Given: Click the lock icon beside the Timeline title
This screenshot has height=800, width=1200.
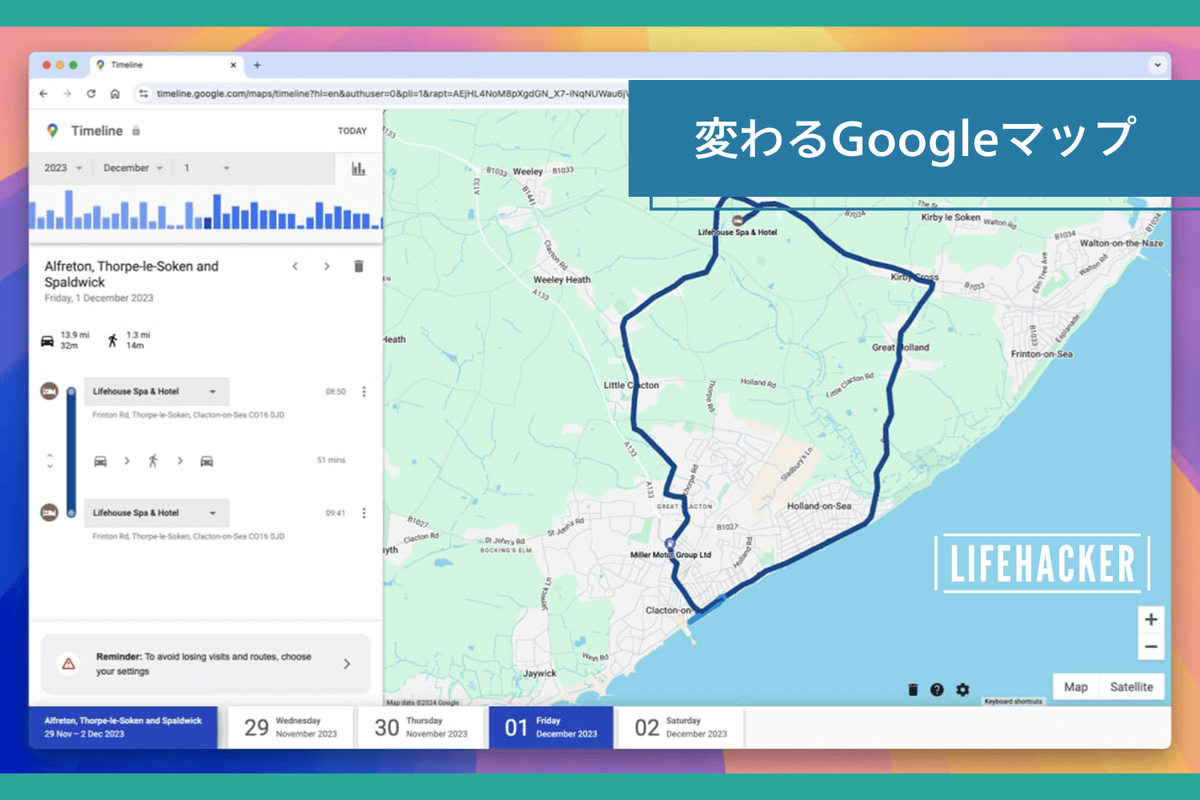Looking at the screenshot, I should coord(135,131).
